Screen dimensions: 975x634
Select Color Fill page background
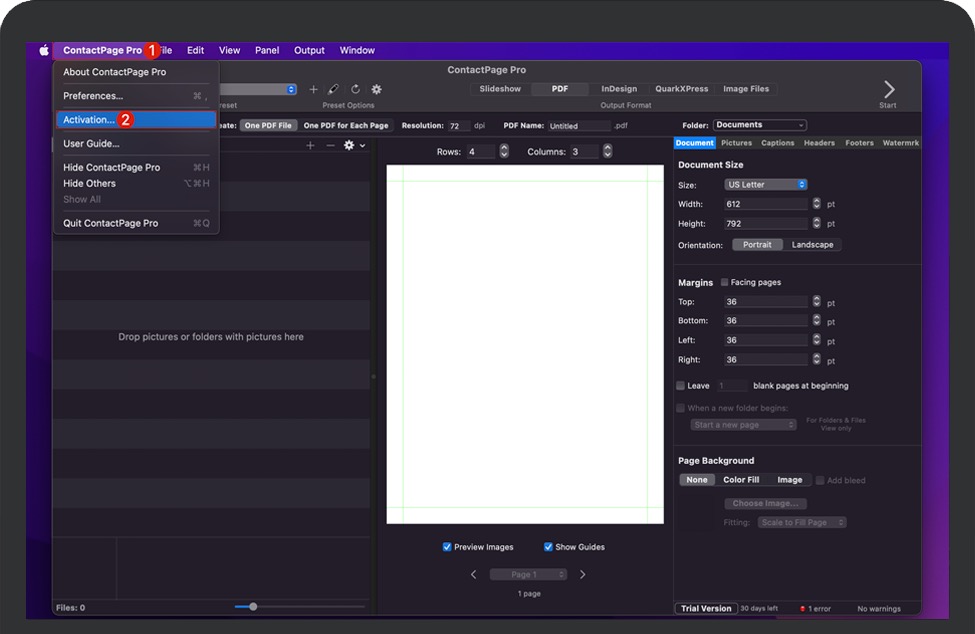tap(741, 480)
